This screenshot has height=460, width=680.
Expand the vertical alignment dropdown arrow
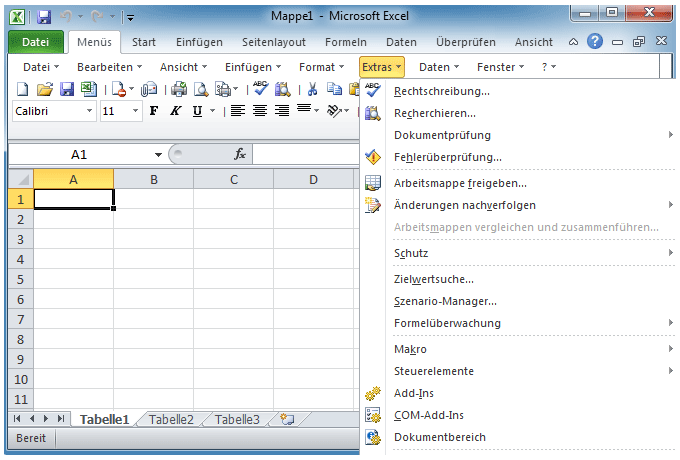click(x=317, y=111)
